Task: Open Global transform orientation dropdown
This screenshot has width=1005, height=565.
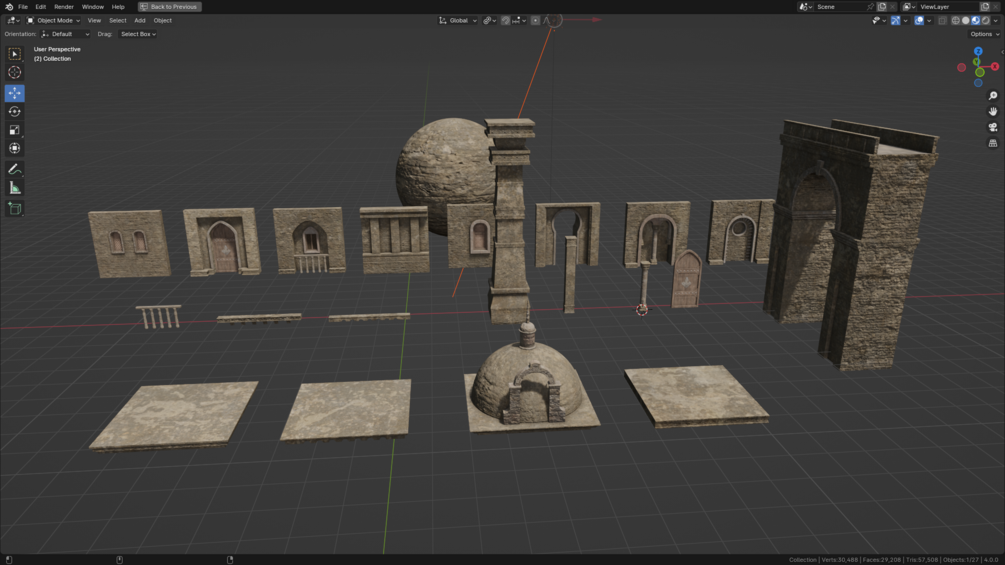Action: [458, 20]
